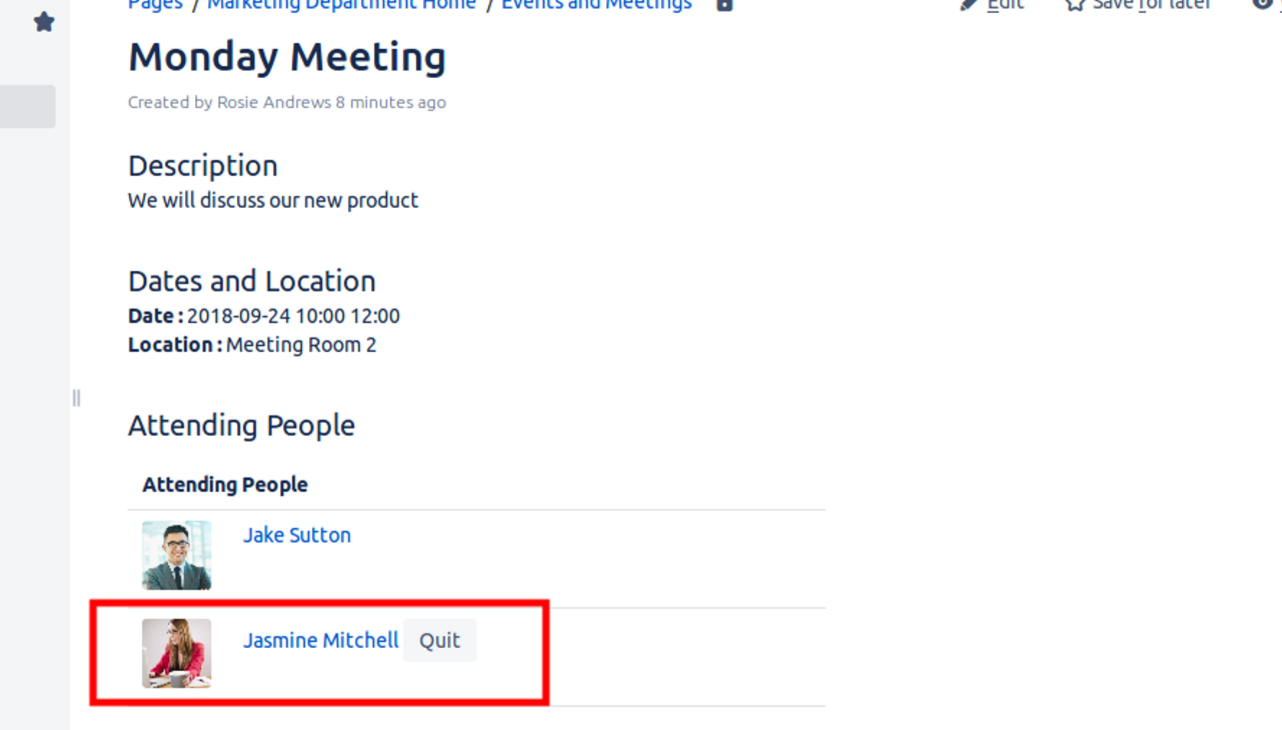Click the Save for later label
The image size is (1282, 730).
point(1151,5)
